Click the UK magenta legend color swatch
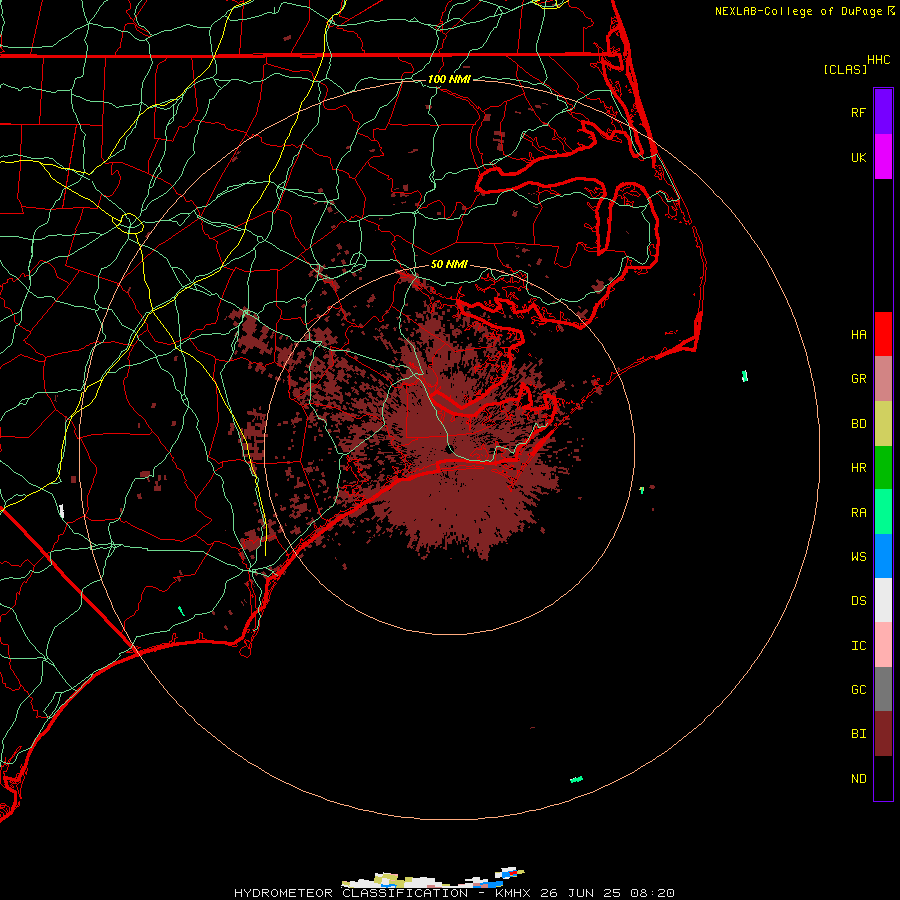The height and width of the screenshot is (900, 900). [883, 157]
